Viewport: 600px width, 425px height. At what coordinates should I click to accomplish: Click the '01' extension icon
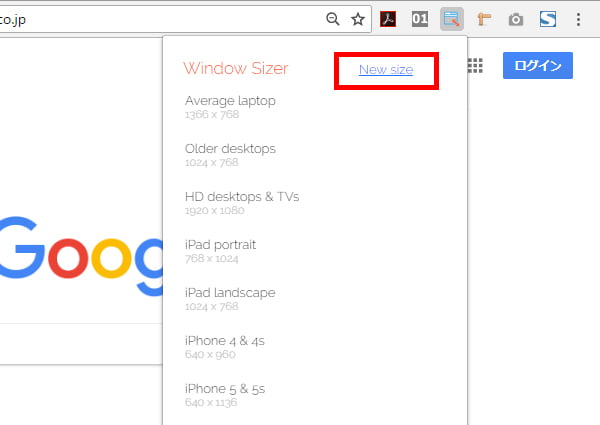421,19
